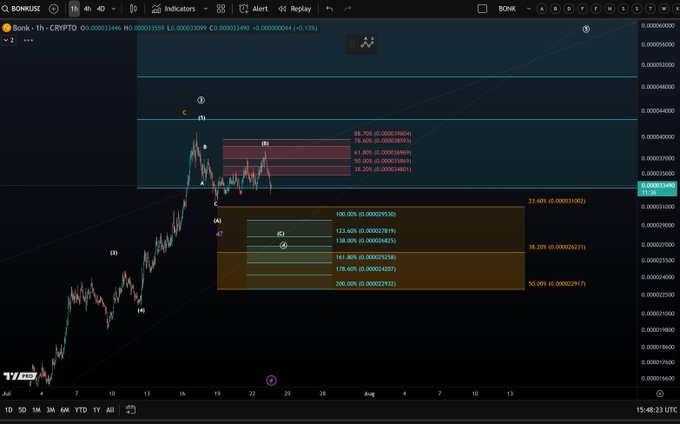Viewport: 680px width, 424px height.
Task: Grab the floating toolbar drag handle
Action: coord(352,43)
